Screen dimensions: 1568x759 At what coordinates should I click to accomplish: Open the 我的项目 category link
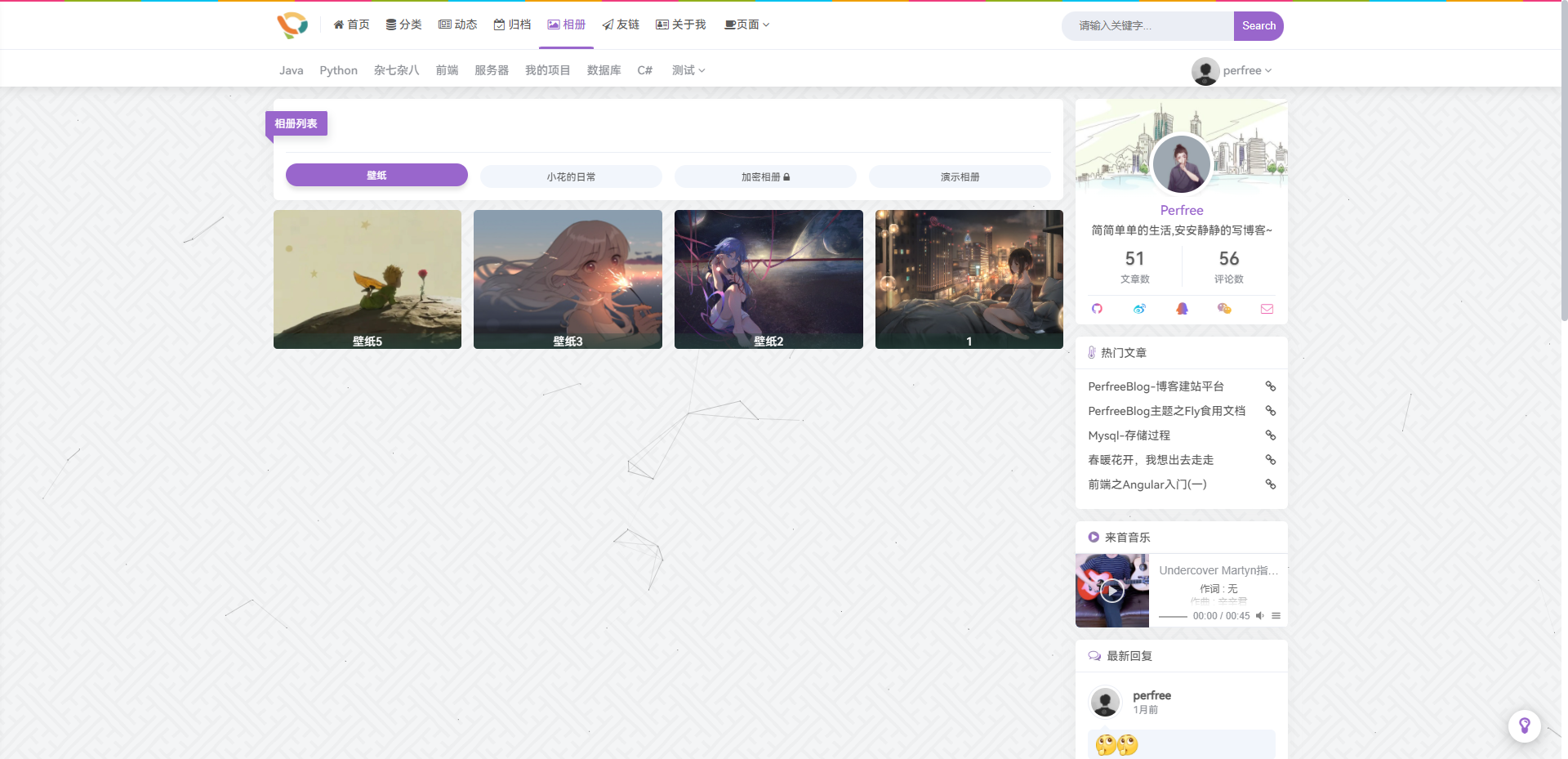point(547,70)
